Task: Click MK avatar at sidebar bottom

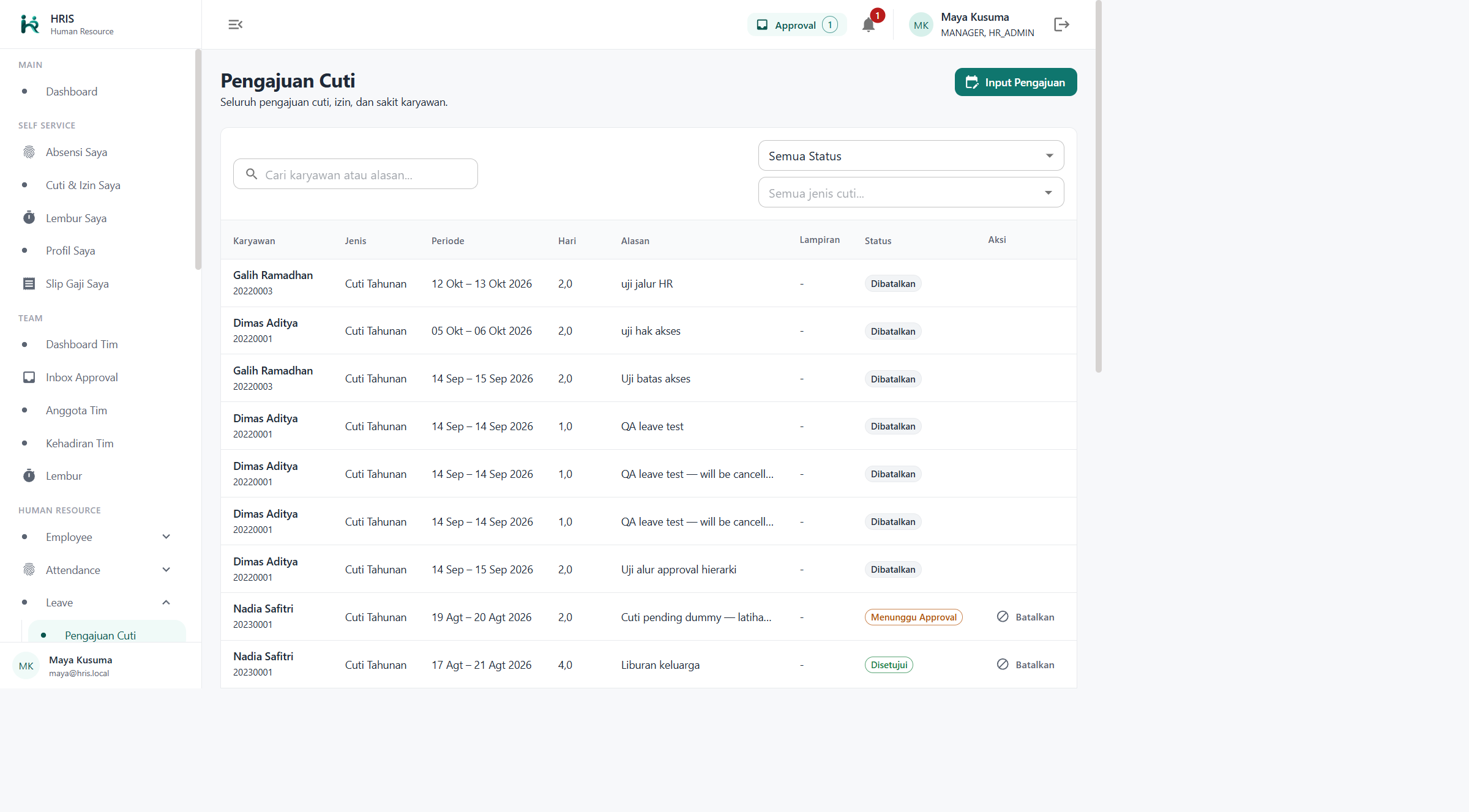Action: pyautogui.click(x=26, y=666)
